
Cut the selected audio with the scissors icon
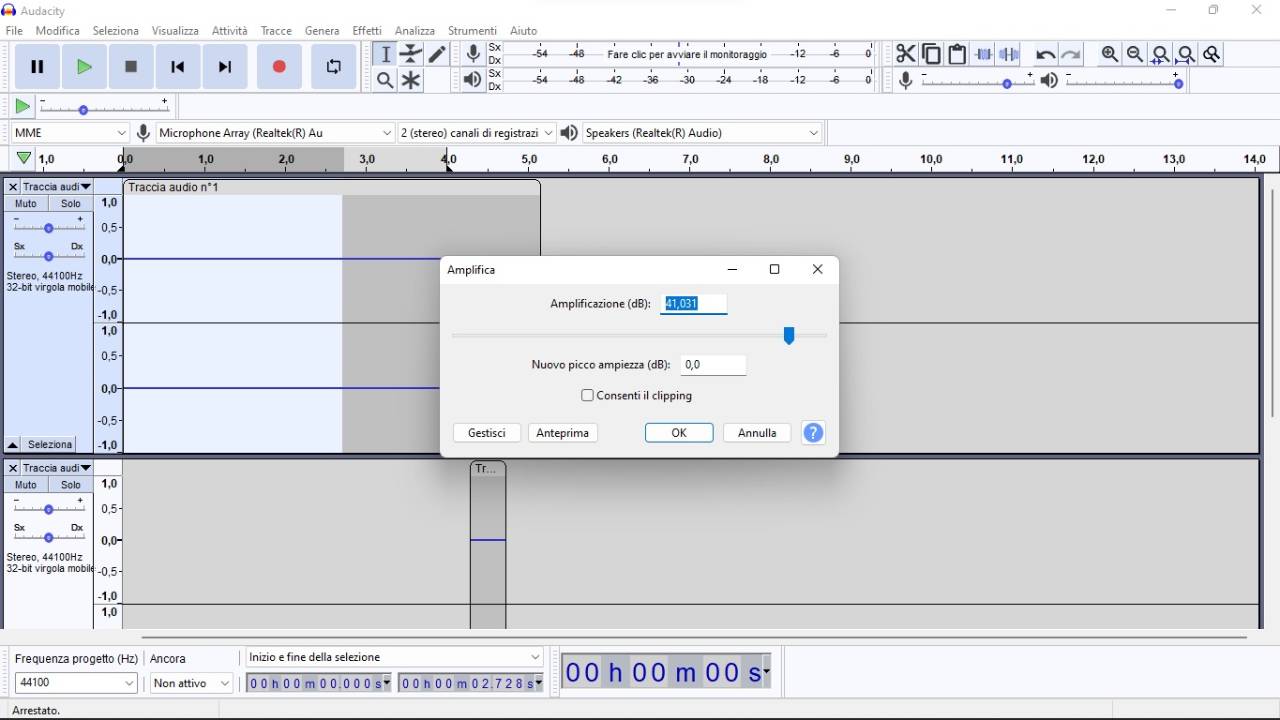905,54
